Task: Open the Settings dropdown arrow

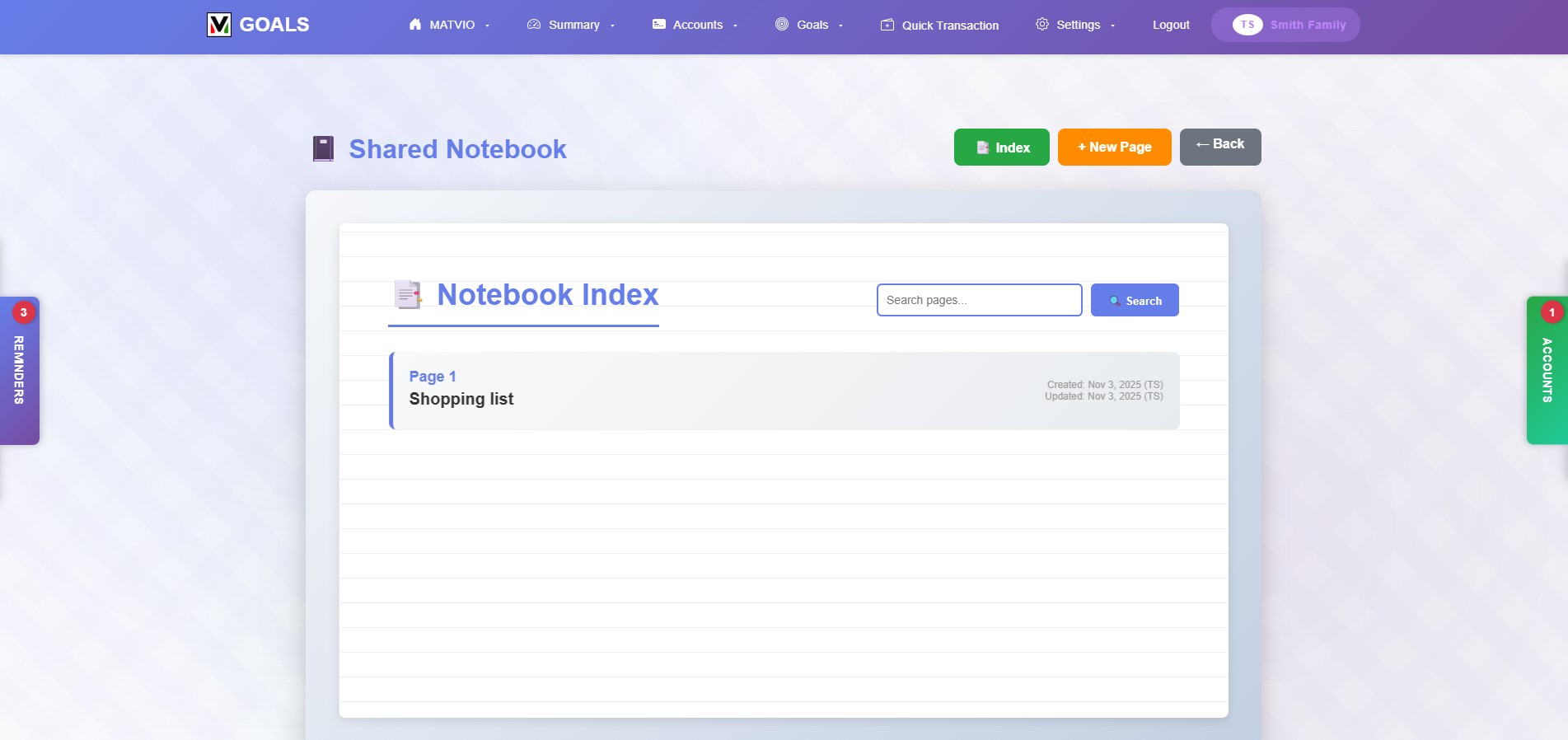Action: 1112,26
